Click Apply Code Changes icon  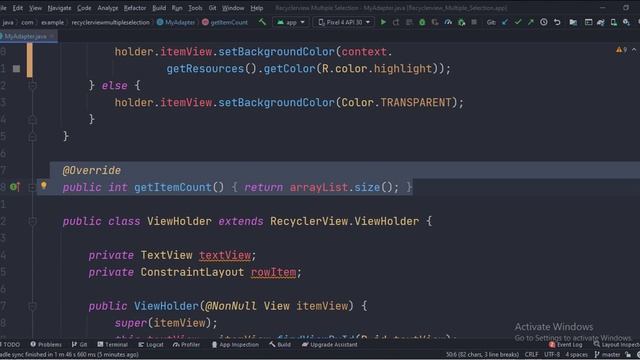pyautogui.click(x=409, y=22)
